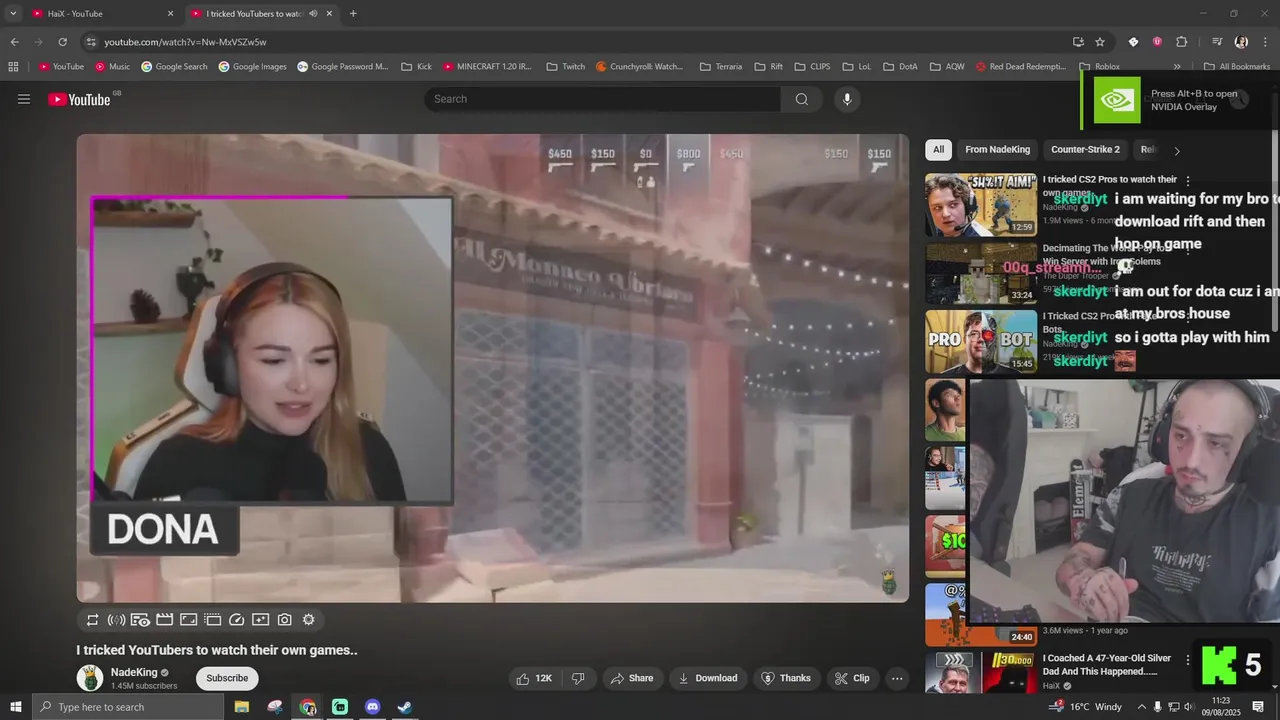Image resolution: width=1280 pixels, height=720 pixels.
Task: Open the DotA bookmark folder
Action: tap(901, 67)
